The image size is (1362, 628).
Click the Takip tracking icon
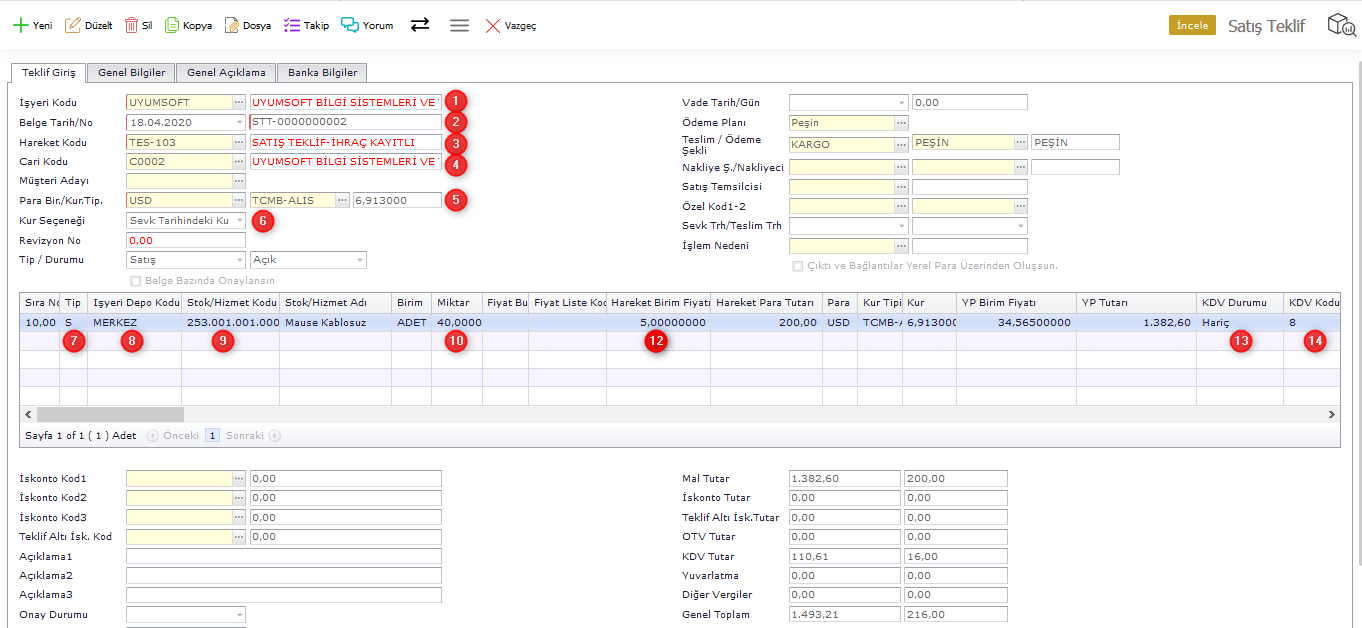tap(292, 26)
